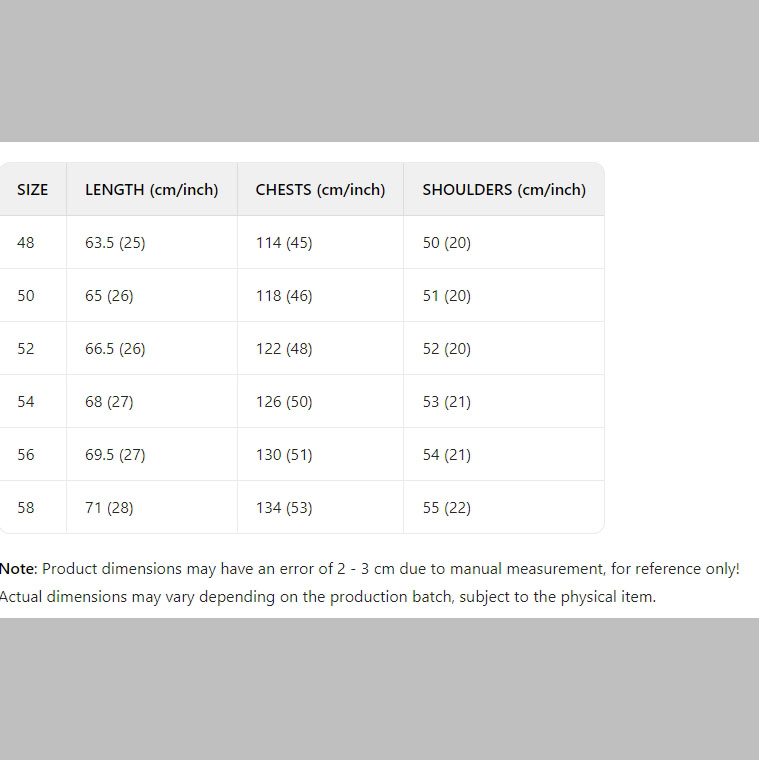The height and width of the screenshot is (760, 759).
Task: Click the 63.5 (25) length value
Action: tap(115, 243)
